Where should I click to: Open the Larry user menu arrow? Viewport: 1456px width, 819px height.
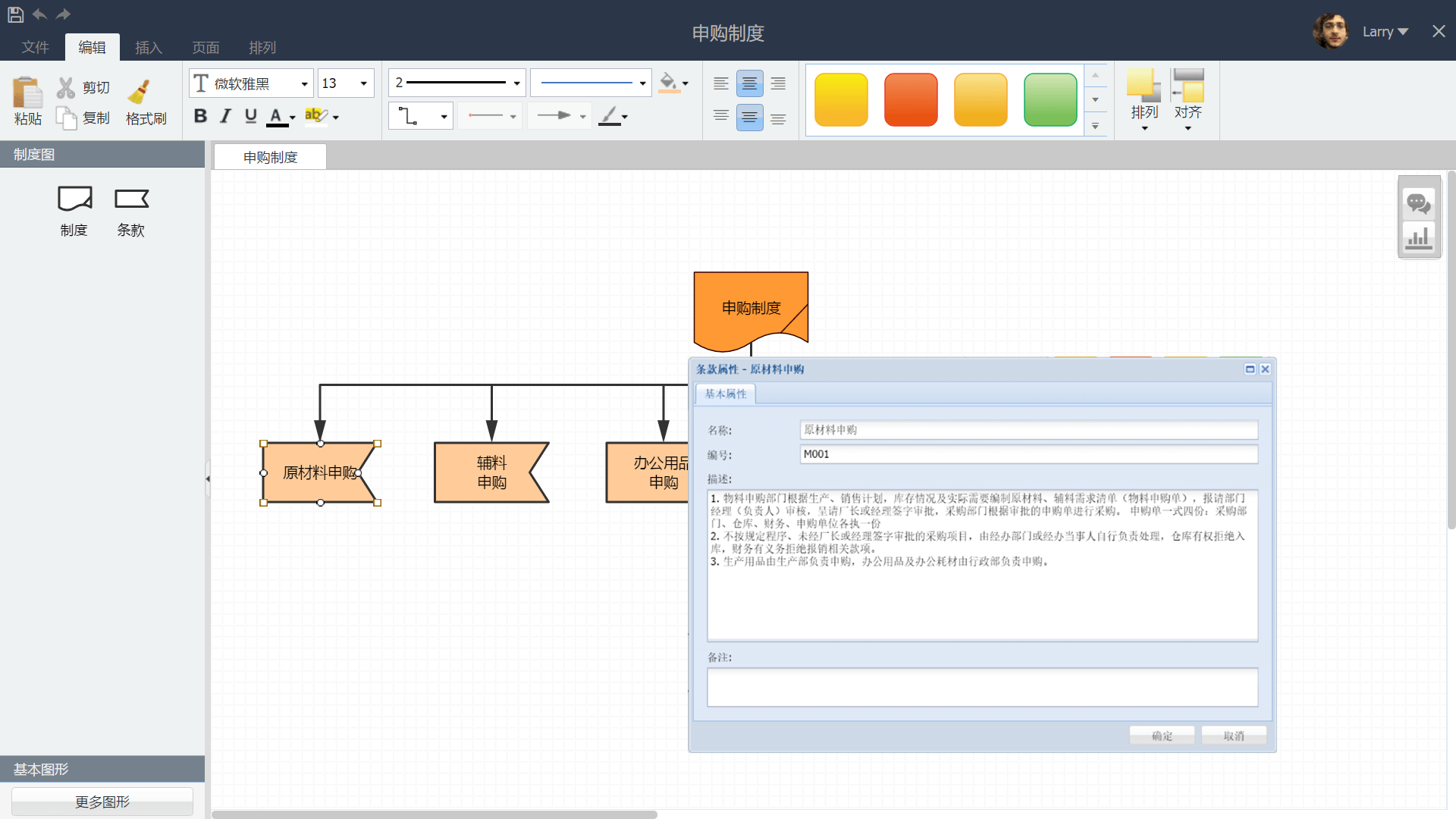pos(1402,32)
